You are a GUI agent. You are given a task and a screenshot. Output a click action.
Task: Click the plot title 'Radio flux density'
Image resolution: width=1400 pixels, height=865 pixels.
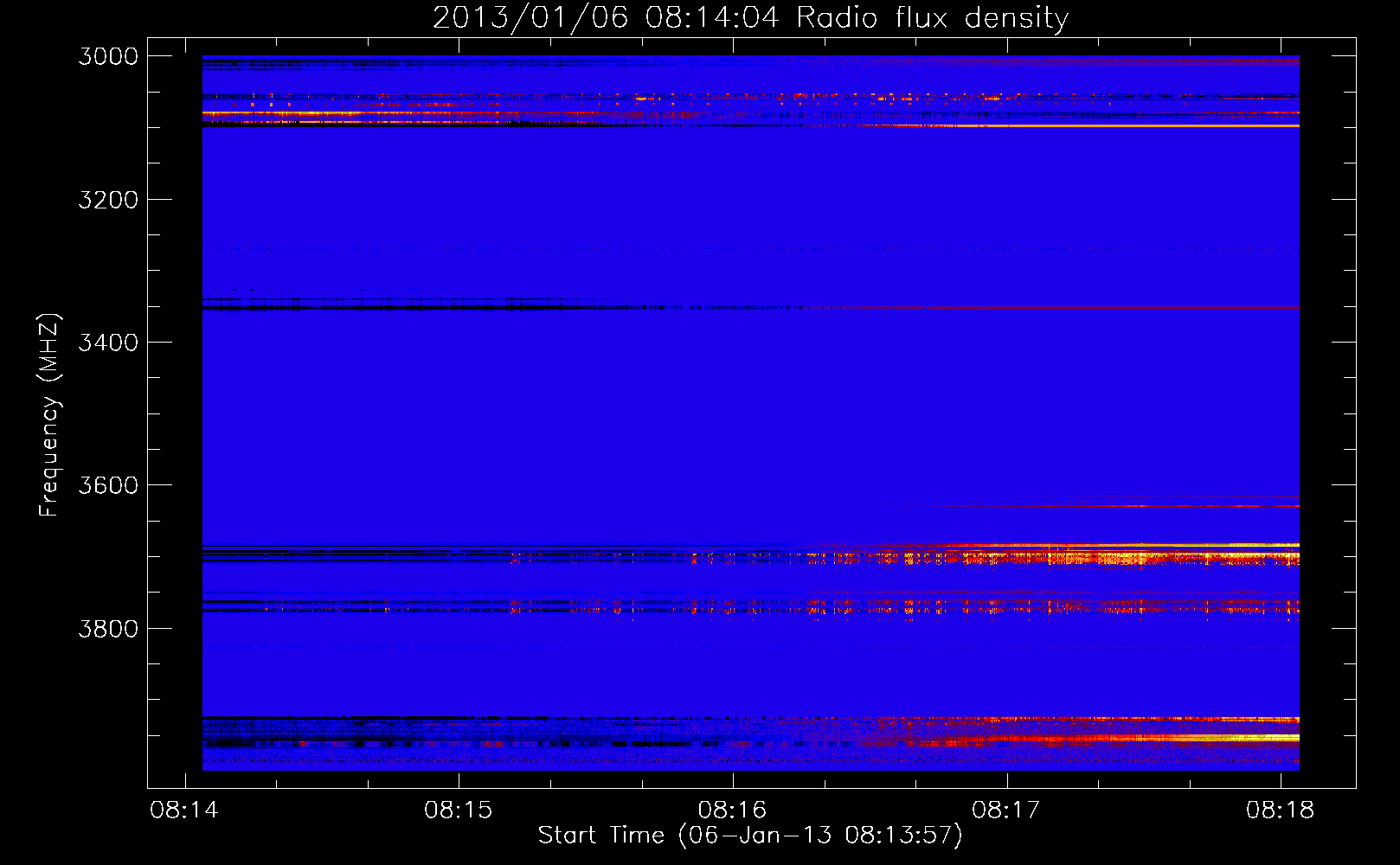tap(933, 17)
